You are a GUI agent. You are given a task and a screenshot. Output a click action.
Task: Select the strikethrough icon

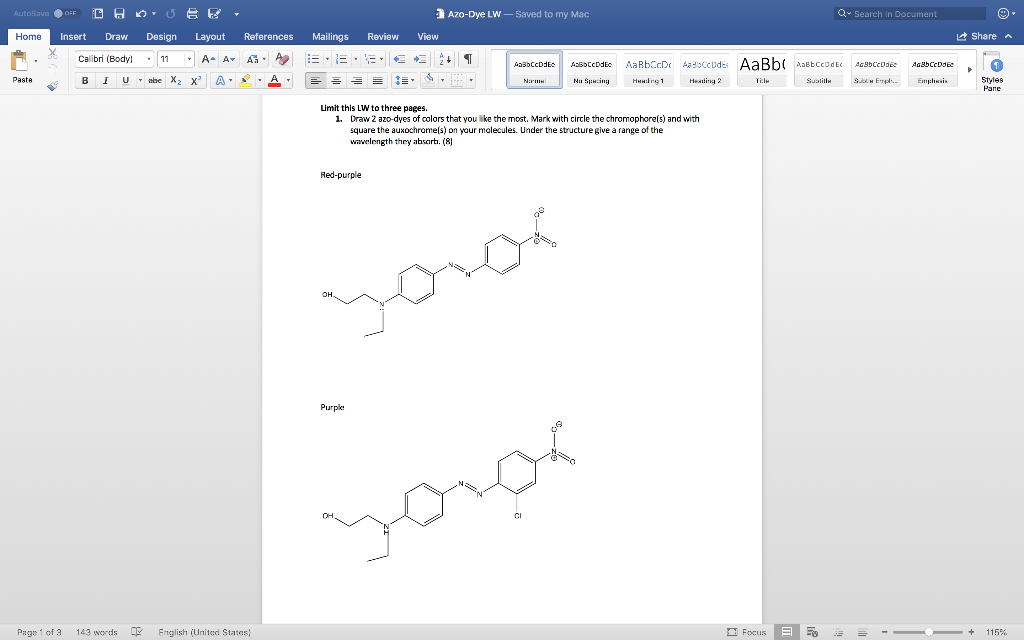157,80
